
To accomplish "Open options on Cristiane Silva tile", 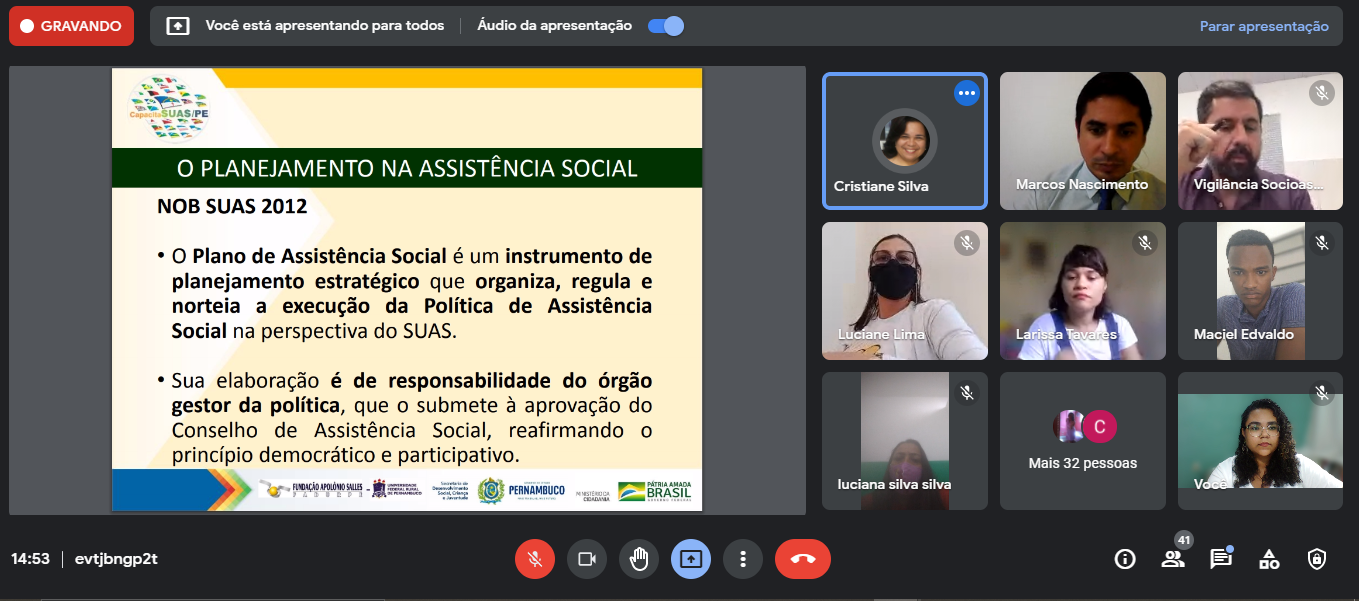I will pyautogui.click(x=966, y=93).
